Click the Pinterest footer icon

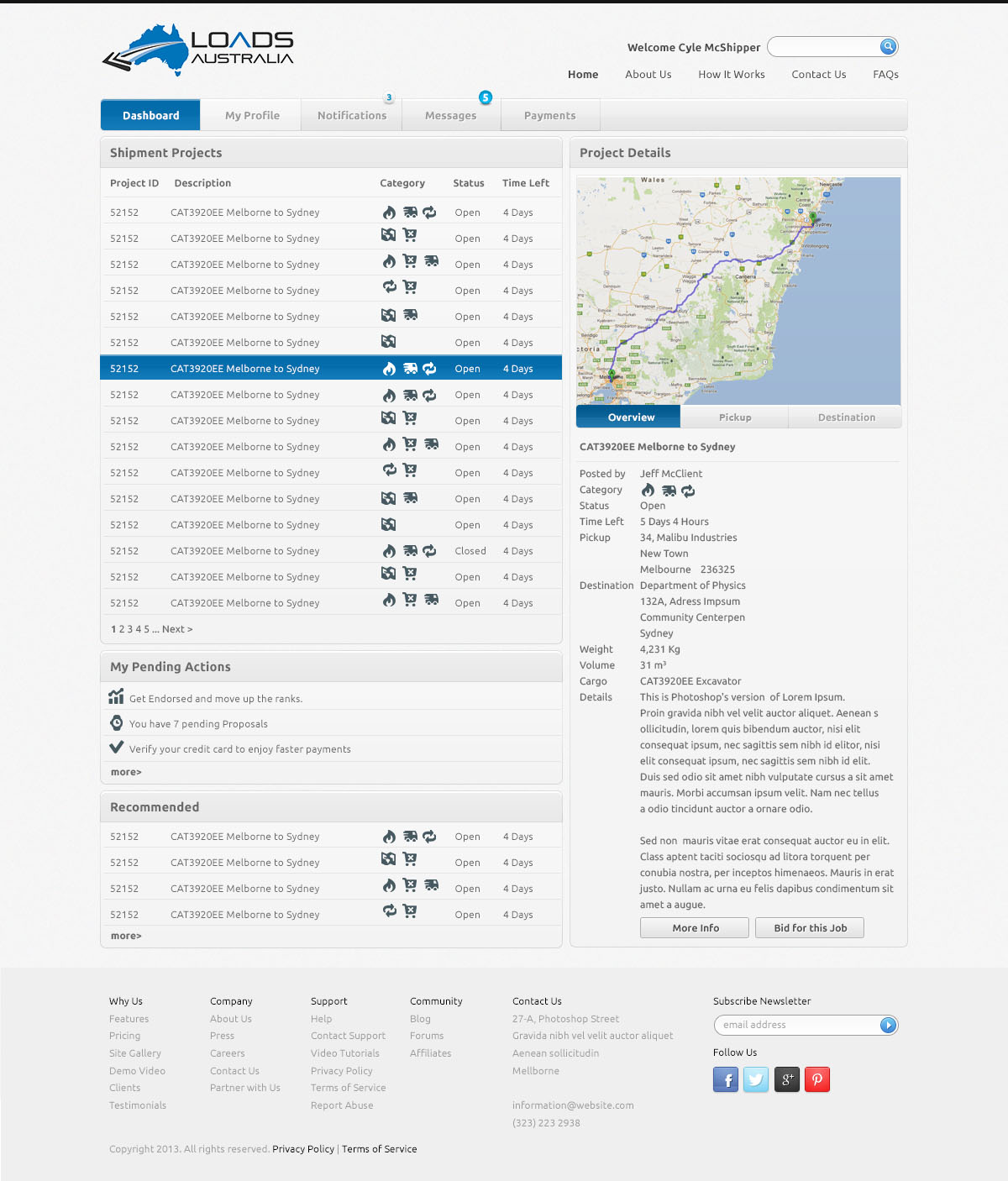pos(817,1079)
